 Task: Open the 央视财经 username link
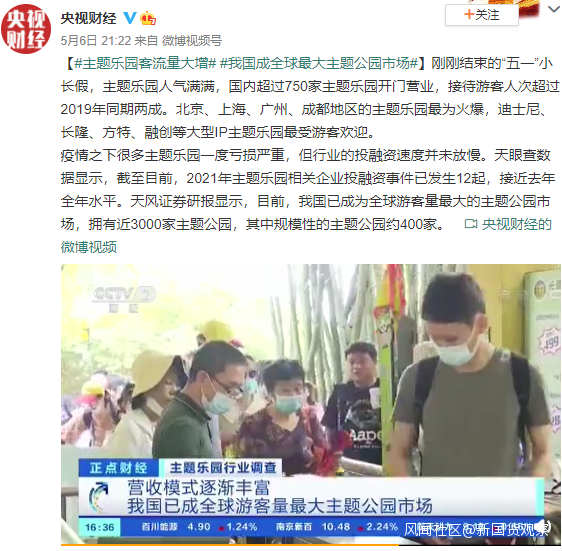tap(89, 18)
